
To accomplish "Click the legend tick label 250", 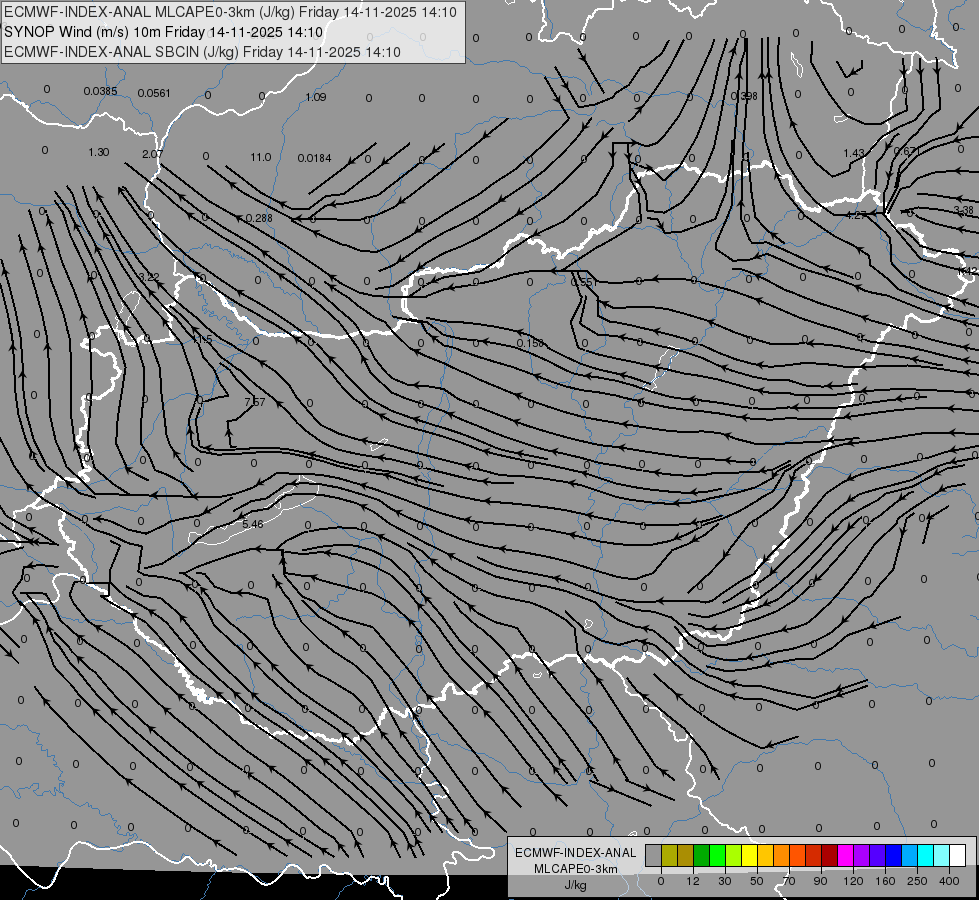I will coord(917,881).
